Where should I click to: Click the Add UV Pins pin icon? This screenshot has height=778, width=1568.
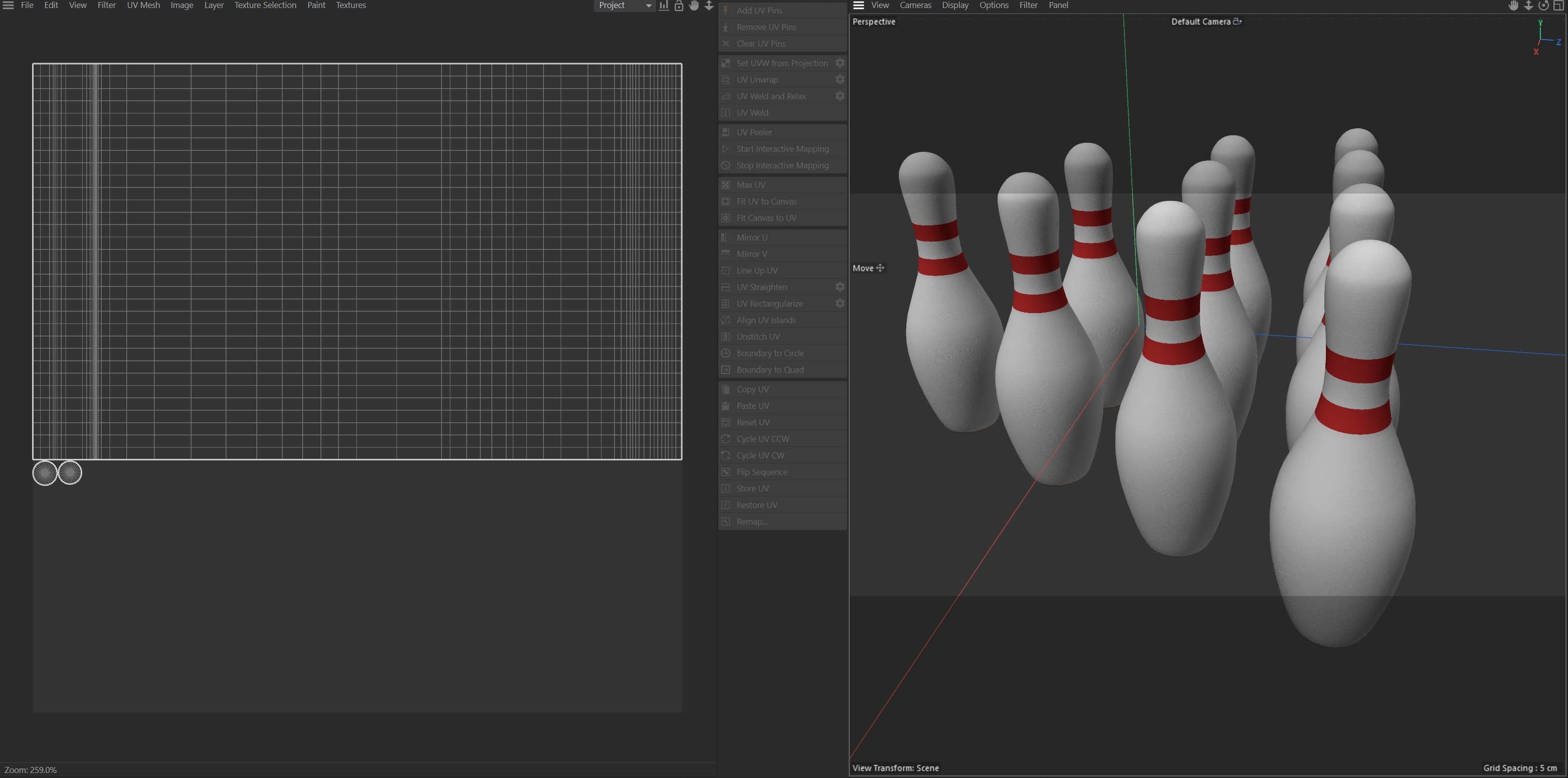(x=725, y=11)
